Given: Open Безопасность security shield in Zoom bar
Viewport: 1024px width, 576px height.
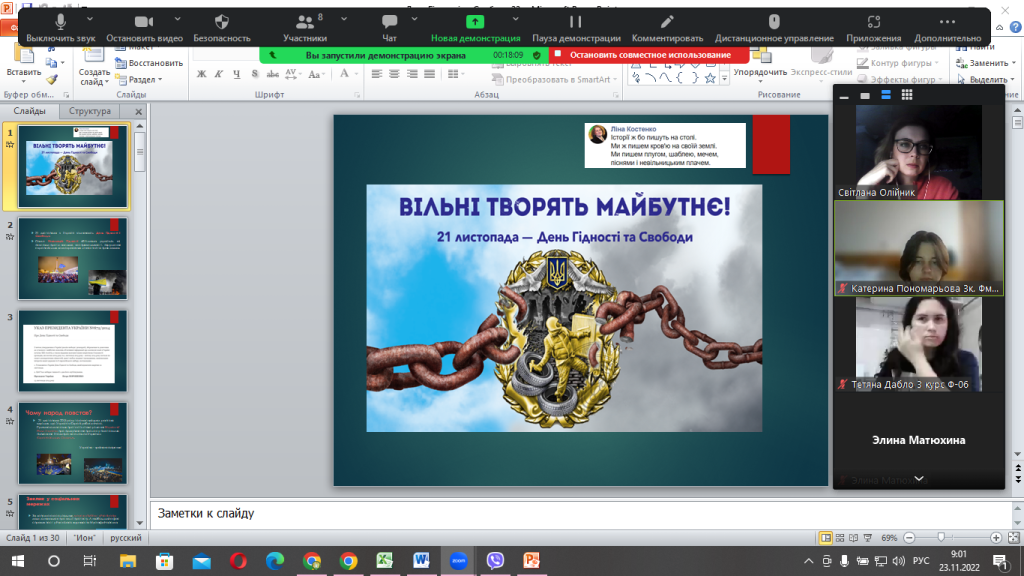Looking at the screenshot, I should (x=221, y=22).
